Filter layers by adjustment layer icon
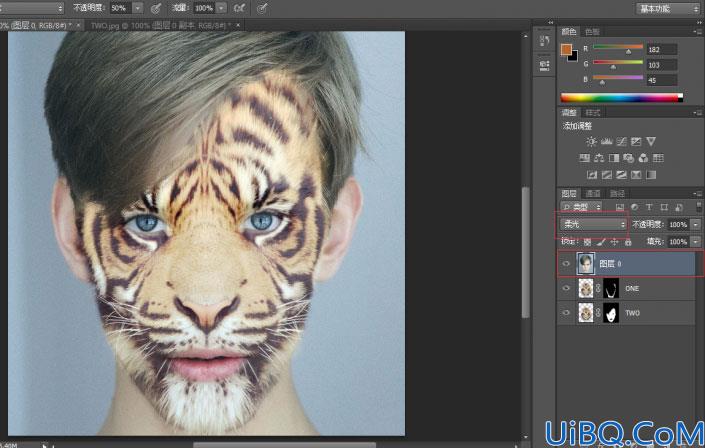This screenshot has height=448, width=705. pyautogui.click(x=634, y=207)
